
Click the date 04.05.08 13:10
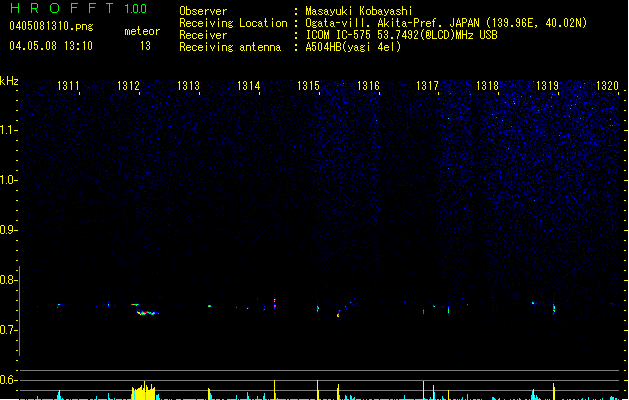[x=51, y=46]
